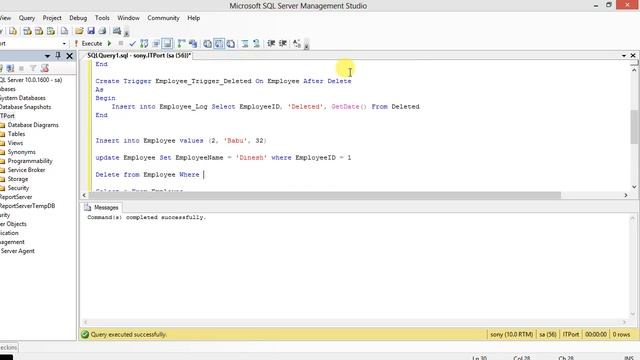Select the Service Broker tree folder

click(x=27, y=170)
